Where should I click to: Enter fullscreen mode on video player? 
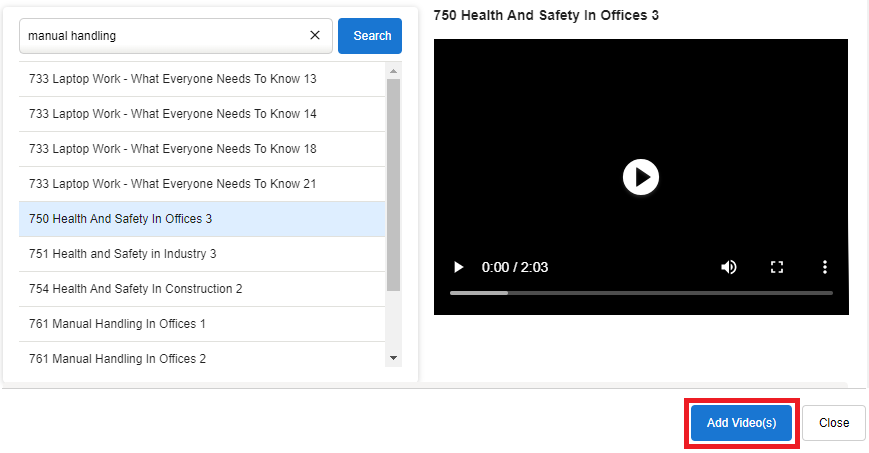pyautogui.click(x=777, y=267)
